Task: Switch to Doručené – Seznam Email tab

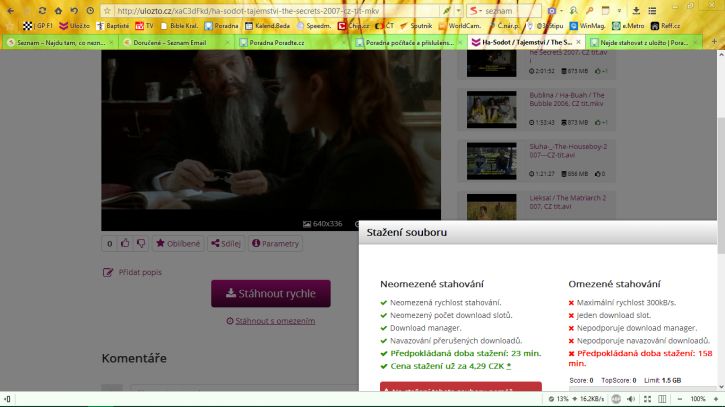Action: coord(176,43)
